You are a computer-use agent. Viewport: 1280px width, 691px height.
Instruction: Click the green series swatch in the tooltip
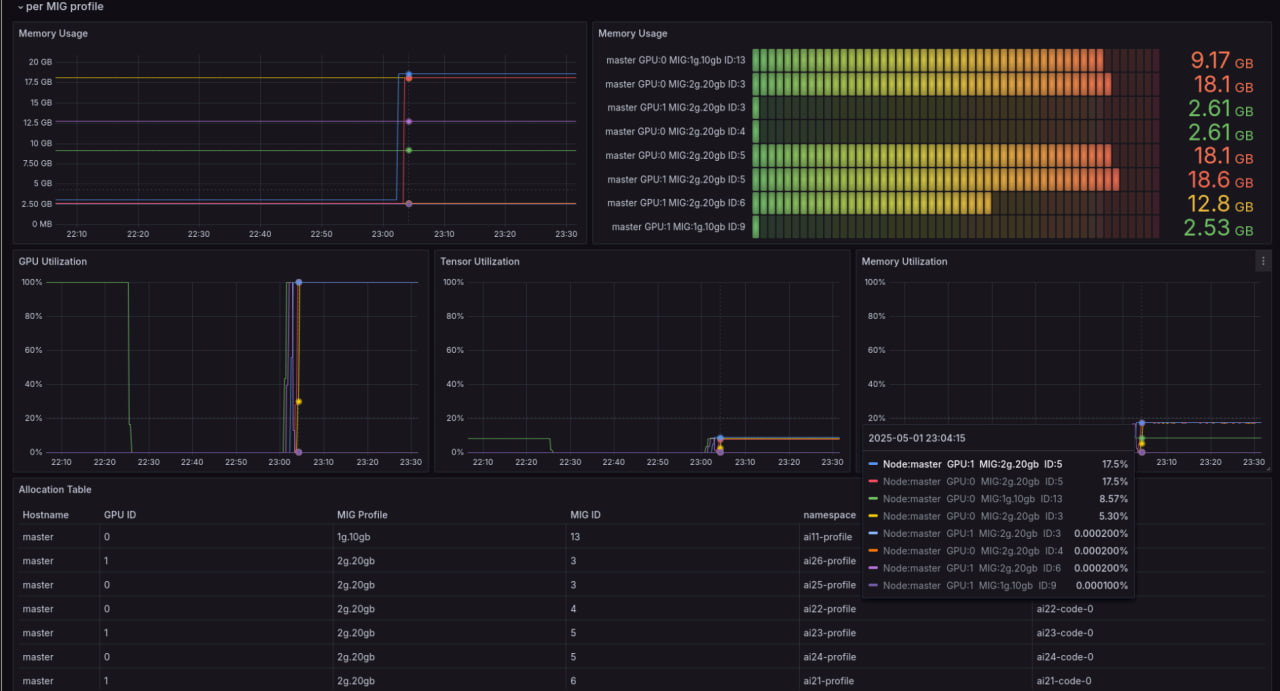(874, 499)
